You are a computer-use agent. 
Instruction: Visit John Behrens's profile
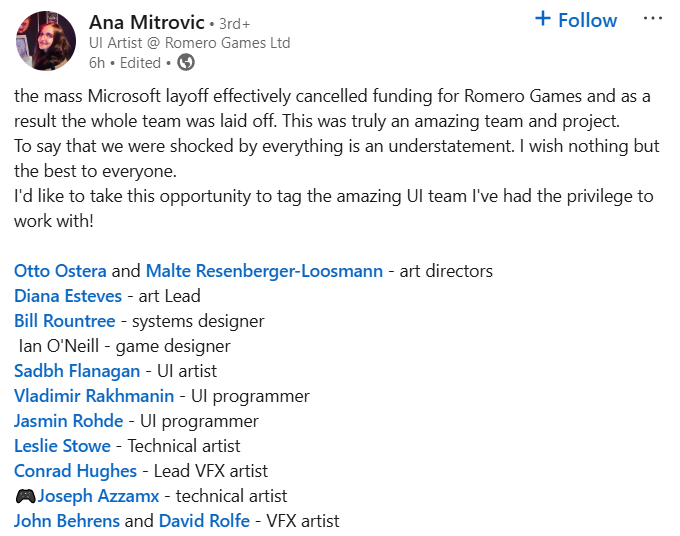pos(67,521)
